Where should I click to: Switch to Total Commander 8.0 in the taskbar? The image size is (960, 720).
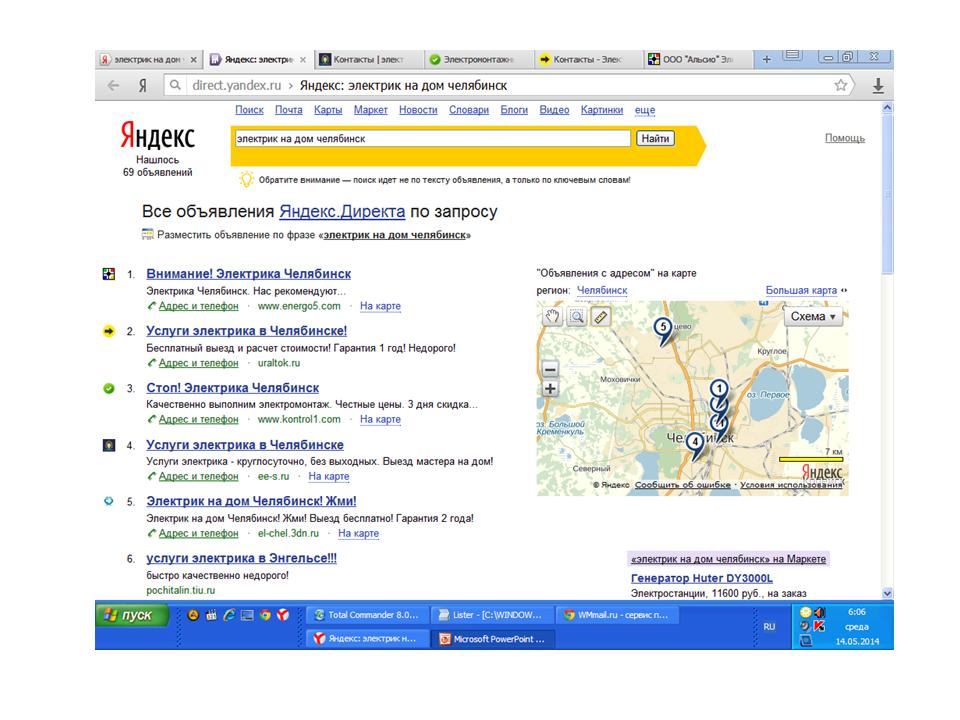pos(367,615)
